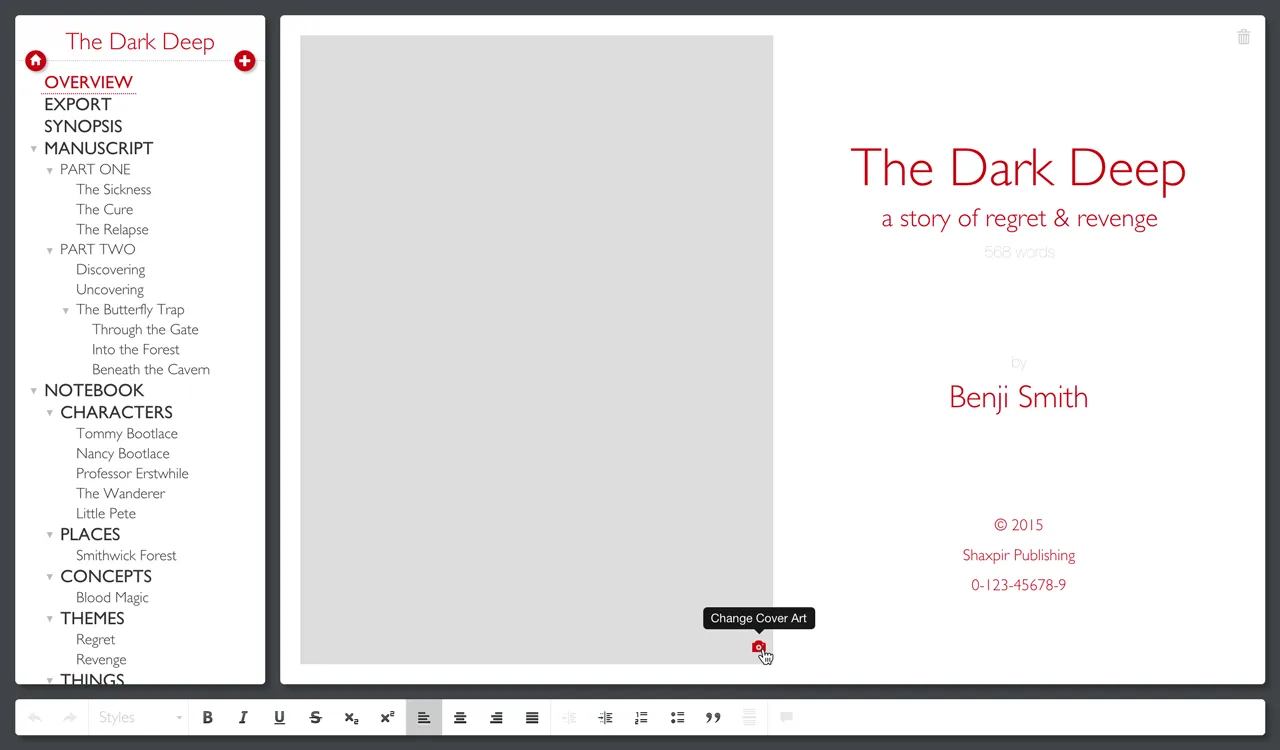Apply strikethrough formatting
The width and height of the screenshot is (1280, 750).
pyautogui.click(x=316, y=717)
